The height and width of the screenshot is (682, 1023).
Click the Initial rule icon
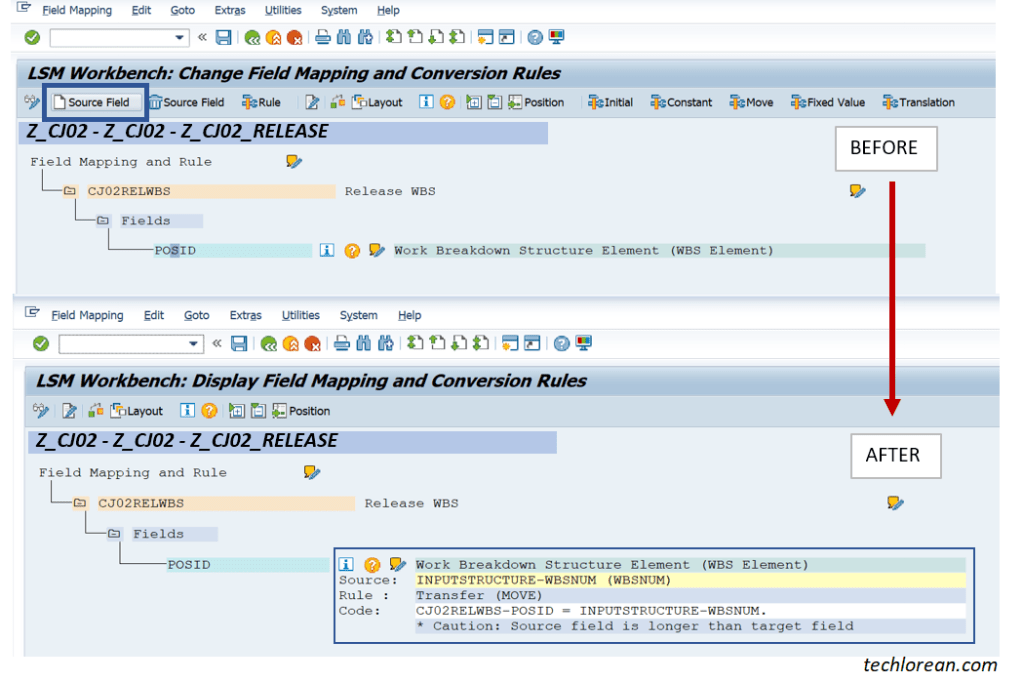[610, 101]
